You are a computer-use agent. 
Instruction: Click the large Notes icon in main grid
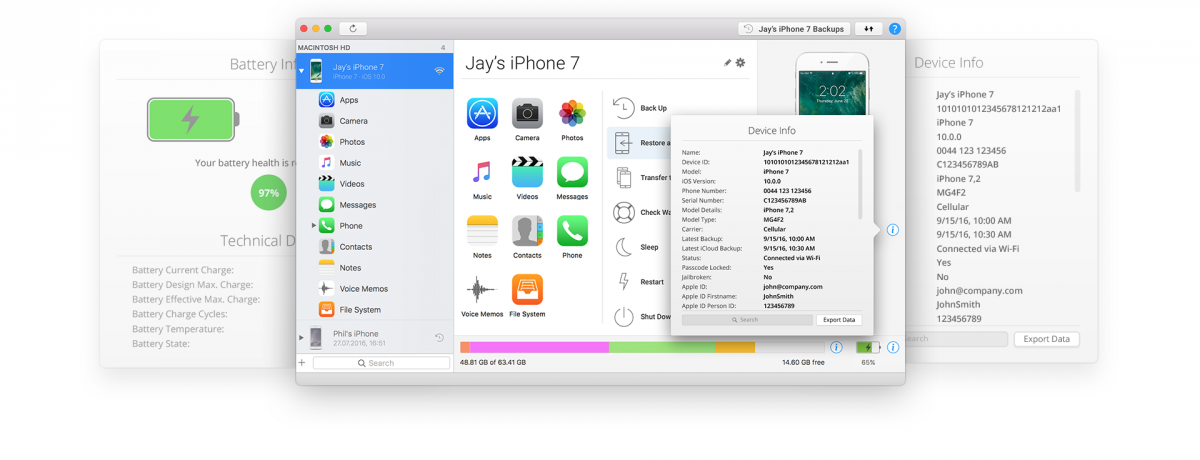coord(482,231)
